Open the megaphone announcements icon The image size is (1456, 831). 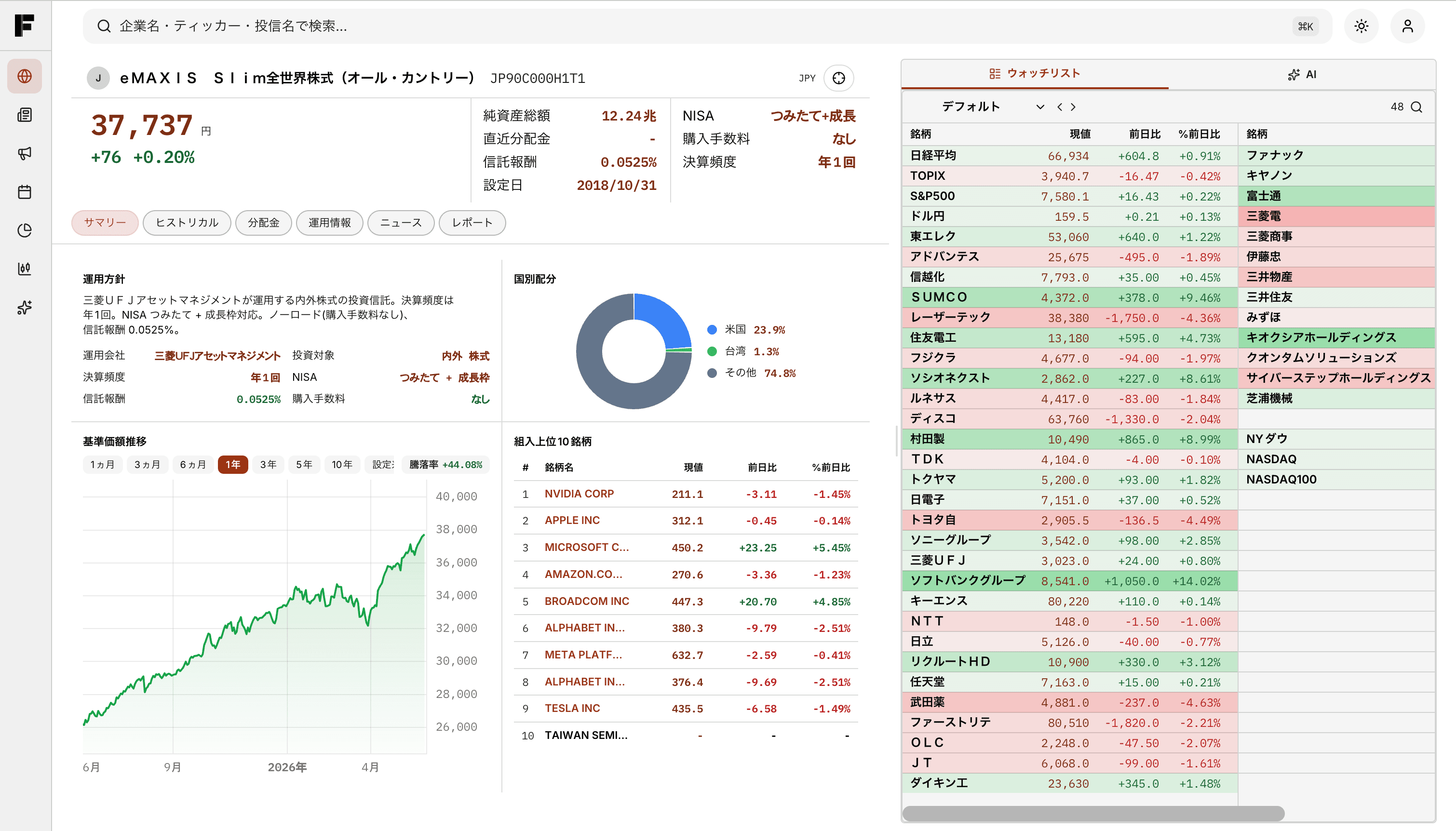pos(25,153)
